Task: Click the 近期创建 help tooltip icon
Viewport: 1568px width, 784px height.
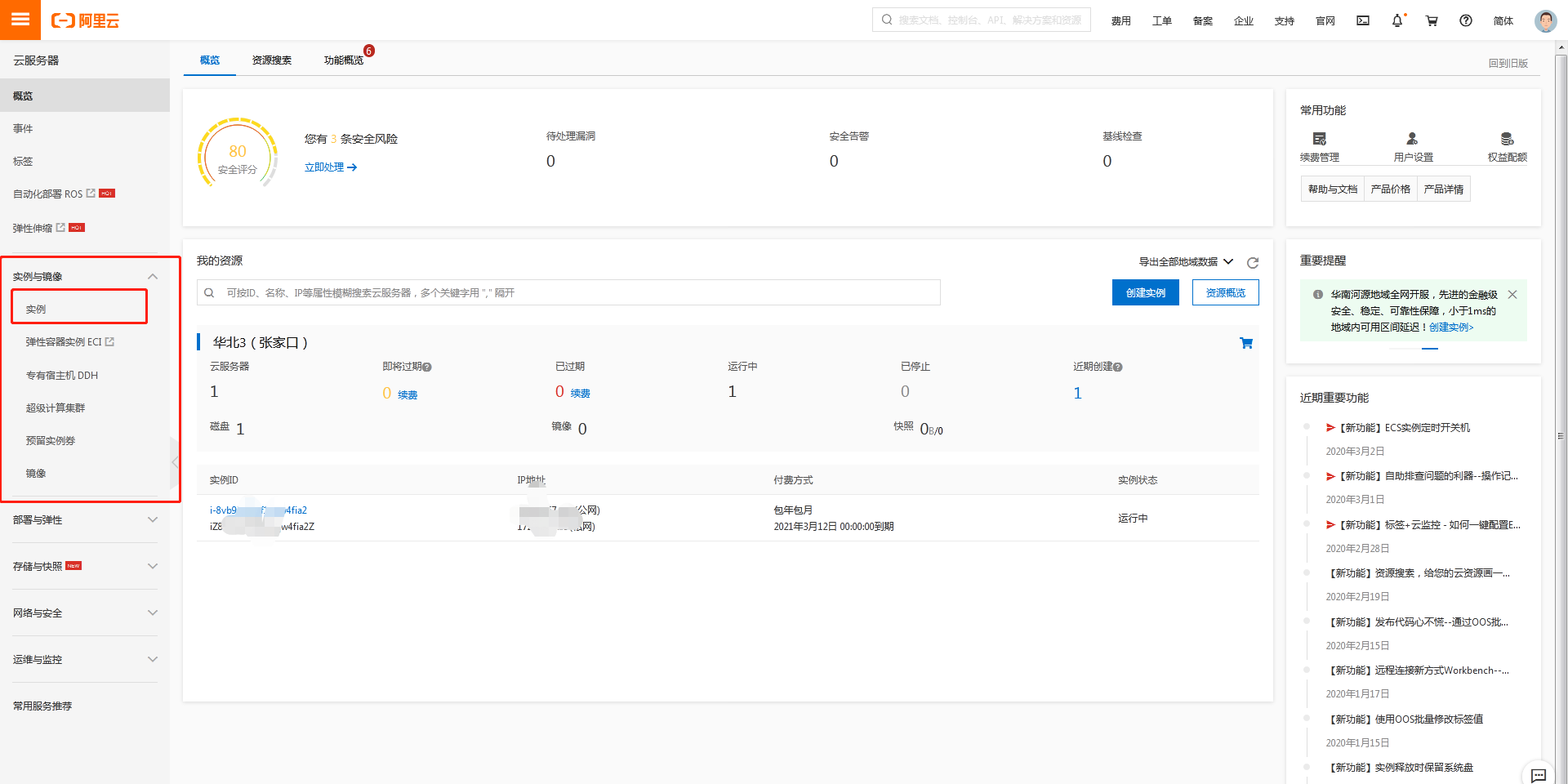Action: pos(1118,367)
